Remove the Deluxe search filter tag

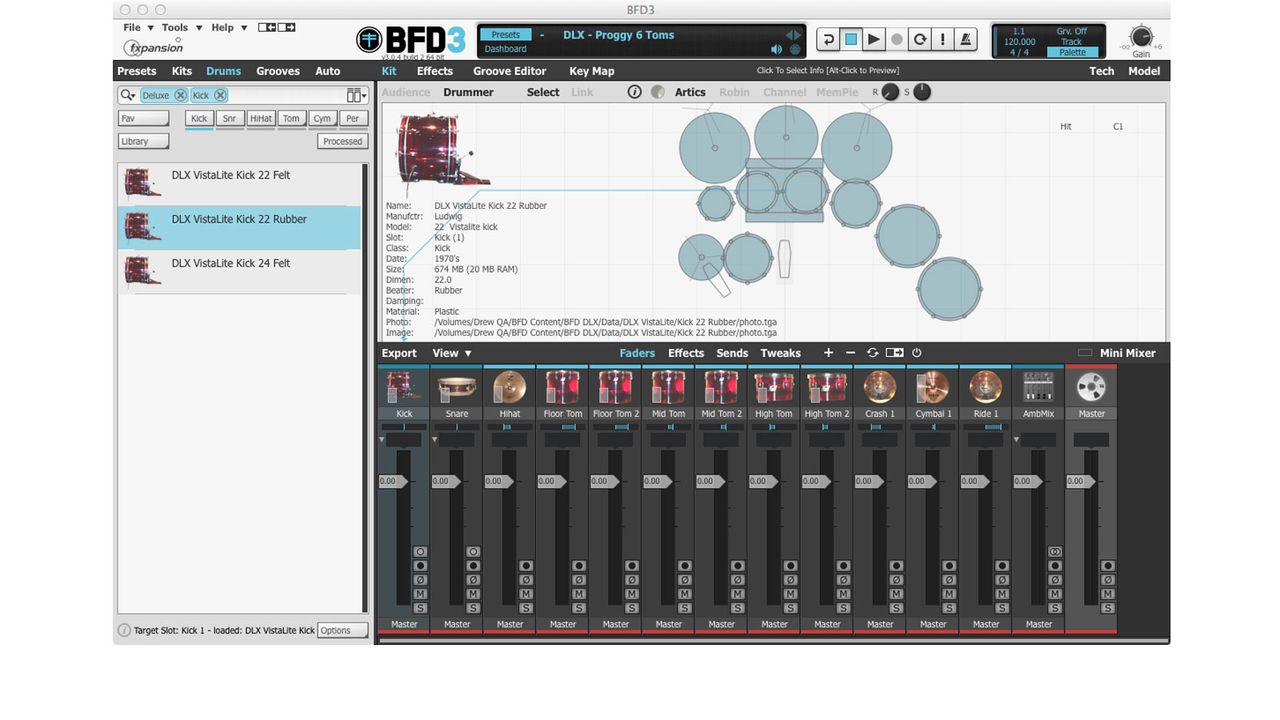(x=180, y=95)
